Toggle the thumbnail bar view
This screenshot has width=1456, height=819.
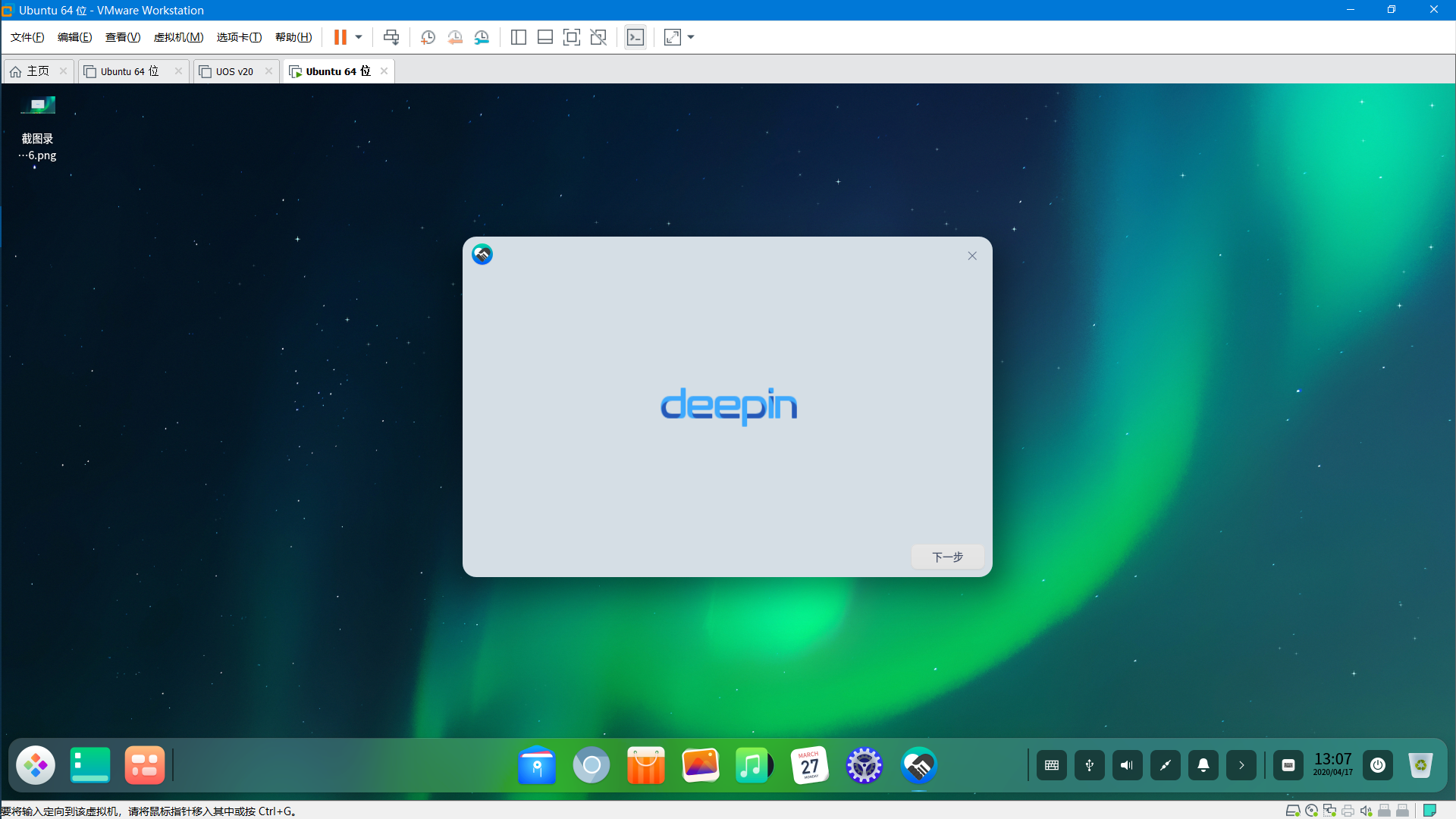[x=545, y=37]
